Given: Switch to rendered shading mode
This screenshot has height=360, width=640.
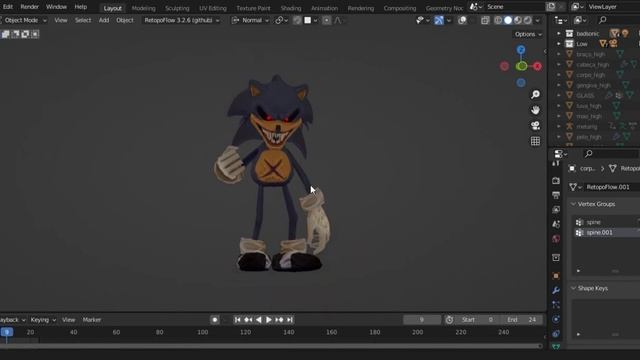Looking at the screenshot, I should coord(527,20).
